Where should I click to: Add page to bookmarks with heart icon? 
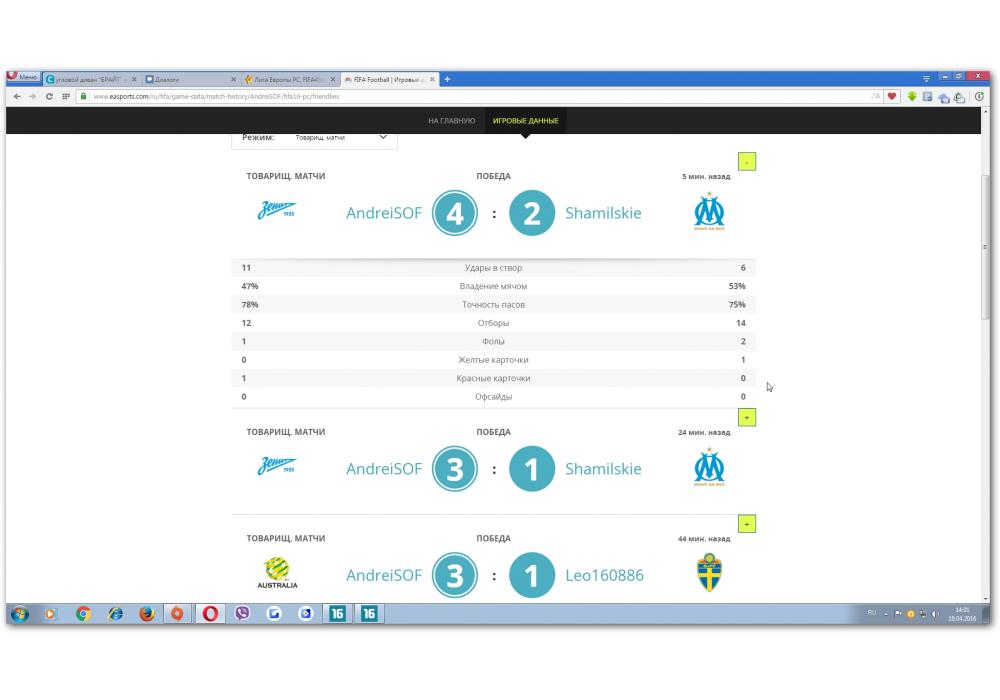point(892,97)
